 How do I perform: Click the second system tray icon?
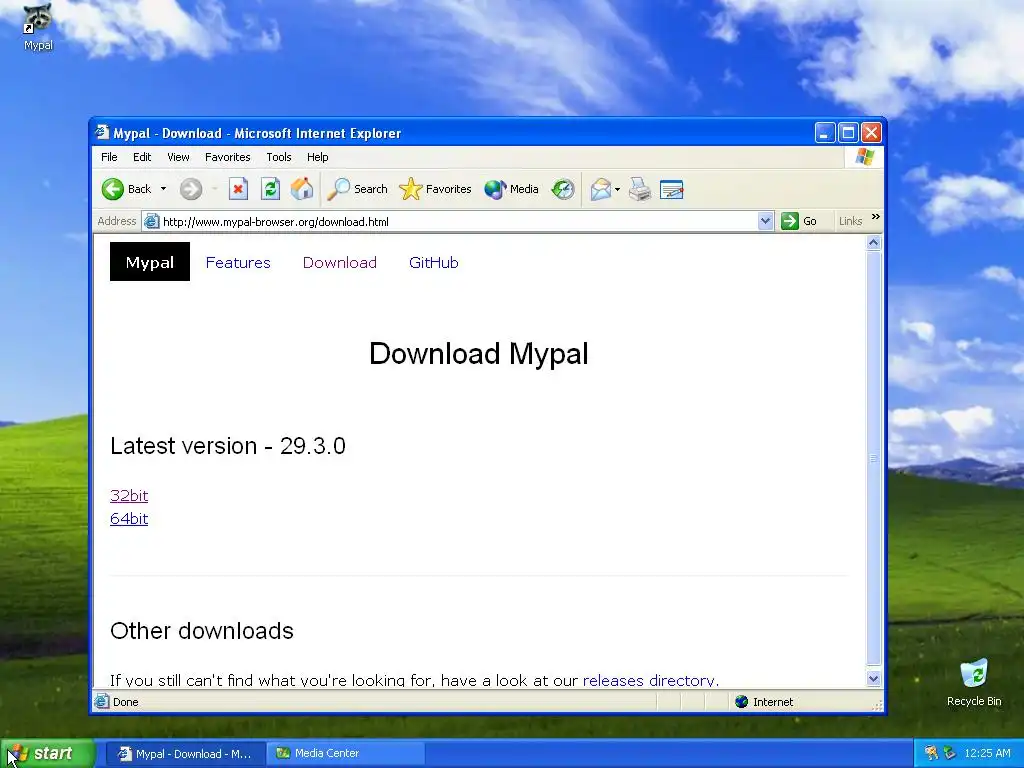click(949, 754)
